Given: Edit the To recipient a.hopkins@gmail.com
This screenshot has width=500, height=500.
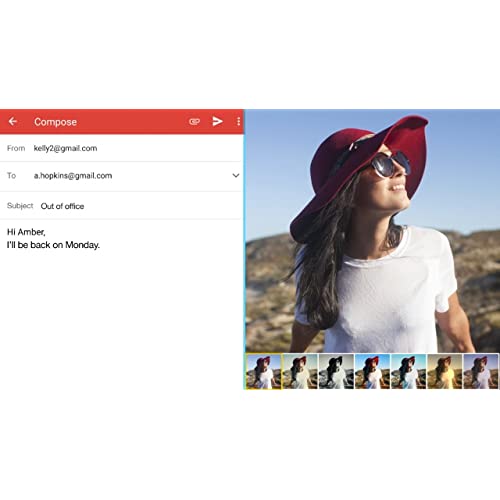Looking at the screenshot, I should [x=73, y=176].
